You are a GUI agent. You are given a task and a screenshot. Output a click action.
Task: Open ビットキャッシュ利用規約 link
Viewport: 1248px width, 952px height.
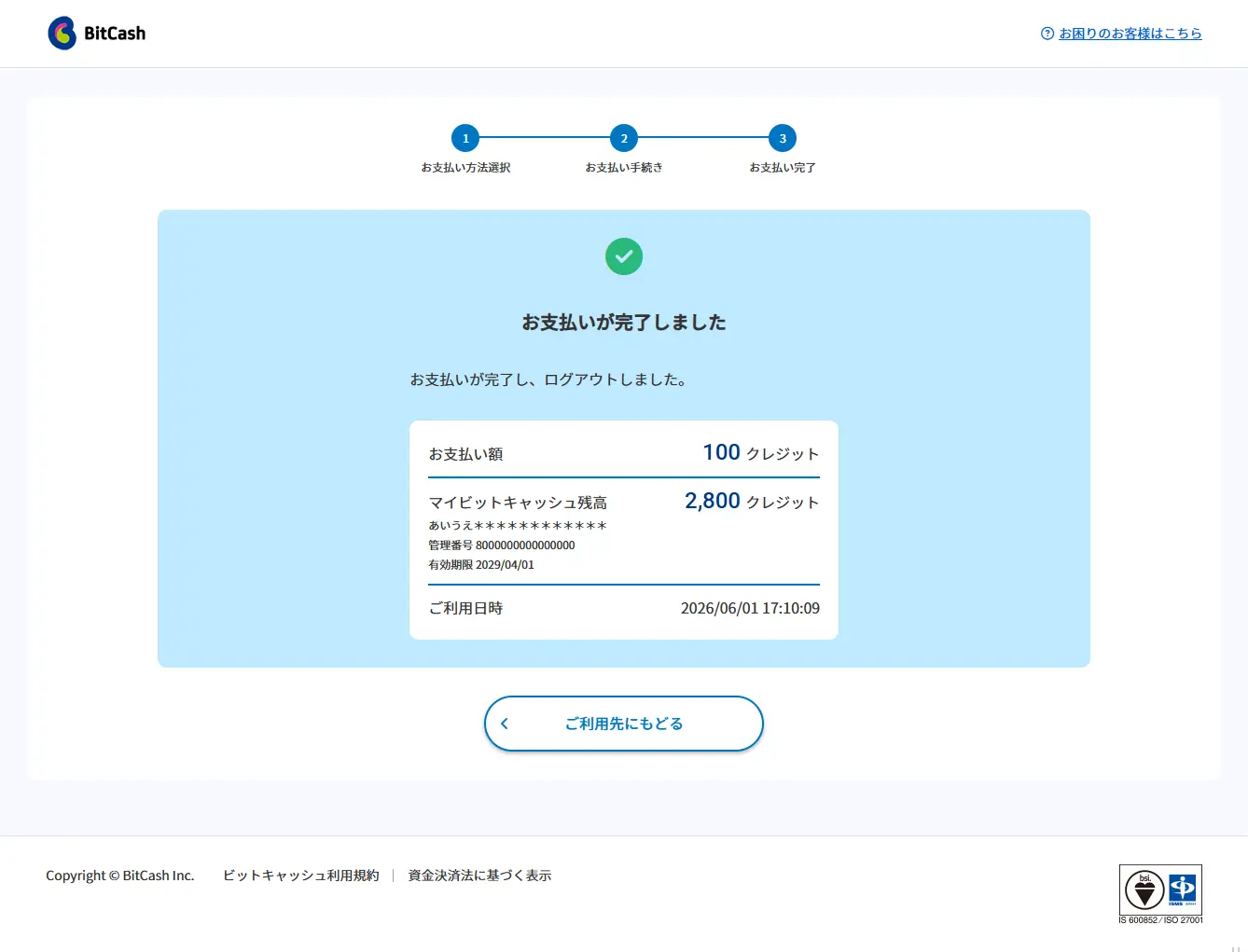[301, 876]
